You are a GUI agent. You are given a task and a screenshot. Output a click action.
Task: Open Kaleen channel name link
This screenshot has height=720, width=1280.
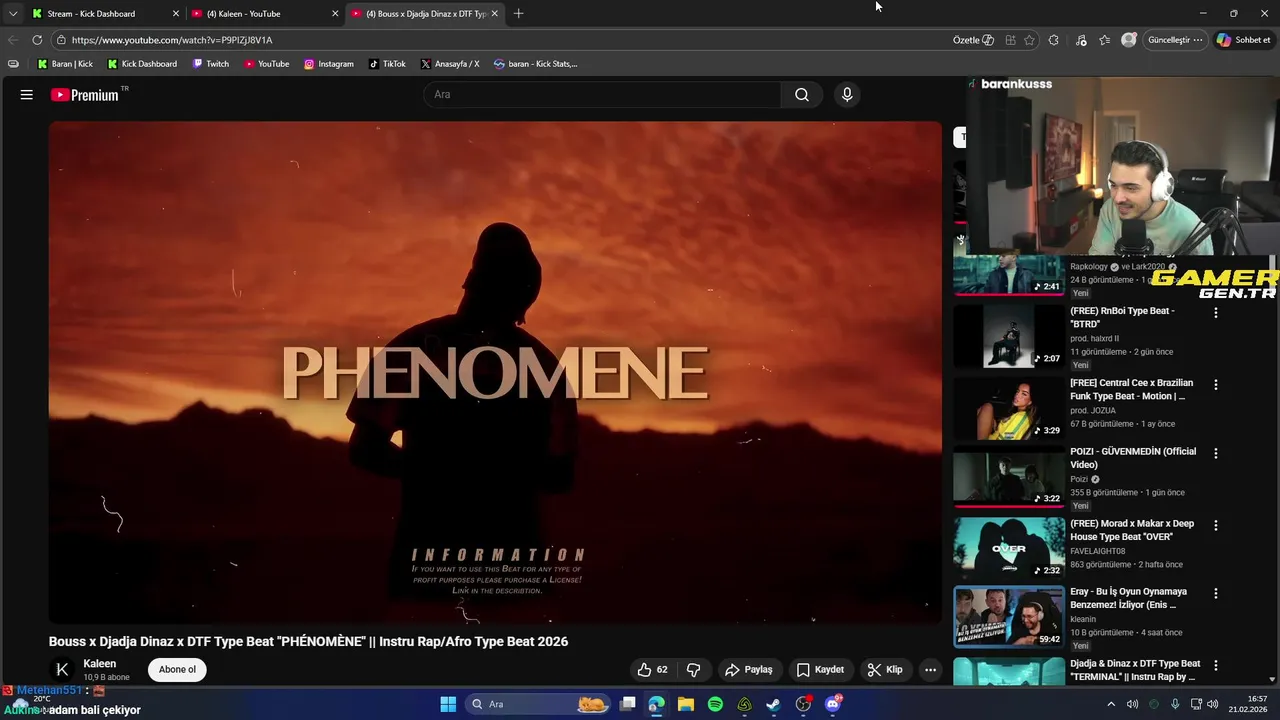(100, 664)
